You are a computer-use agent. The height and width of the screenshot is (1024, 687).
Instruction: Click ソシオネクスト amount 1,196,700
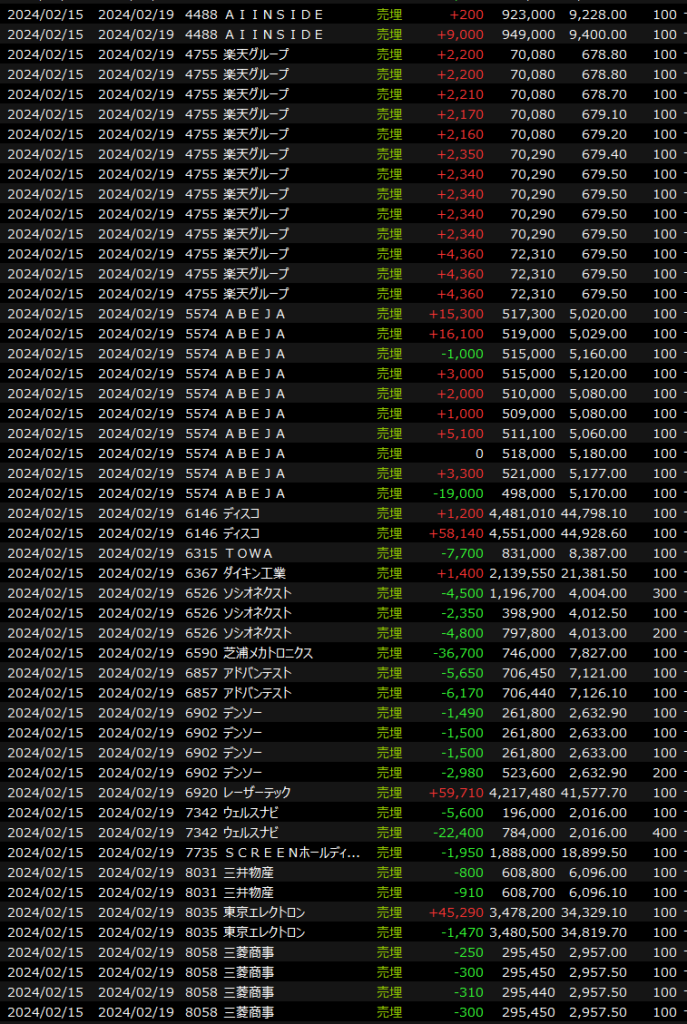pos(523,593)
